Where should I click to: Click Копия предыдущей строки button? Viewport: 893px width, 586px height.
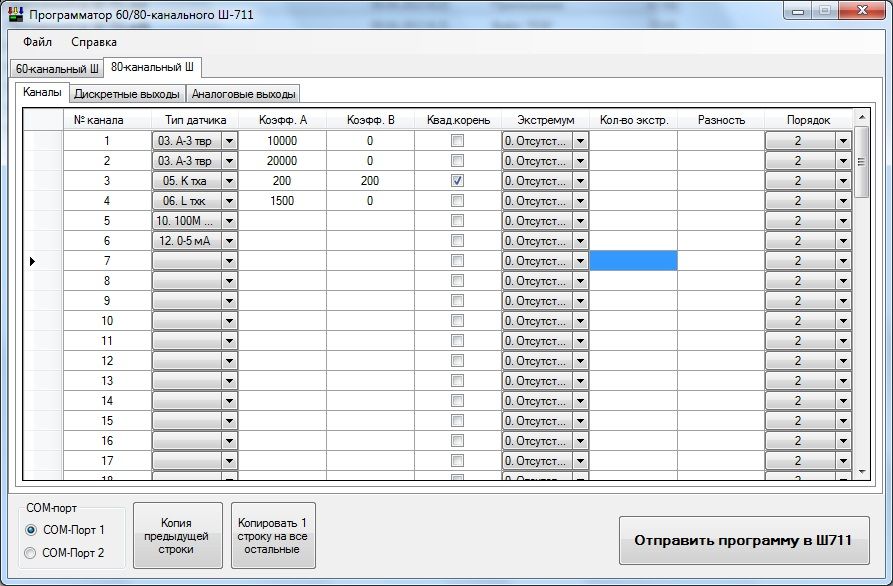pyautogui.click(x=177, y=536)
